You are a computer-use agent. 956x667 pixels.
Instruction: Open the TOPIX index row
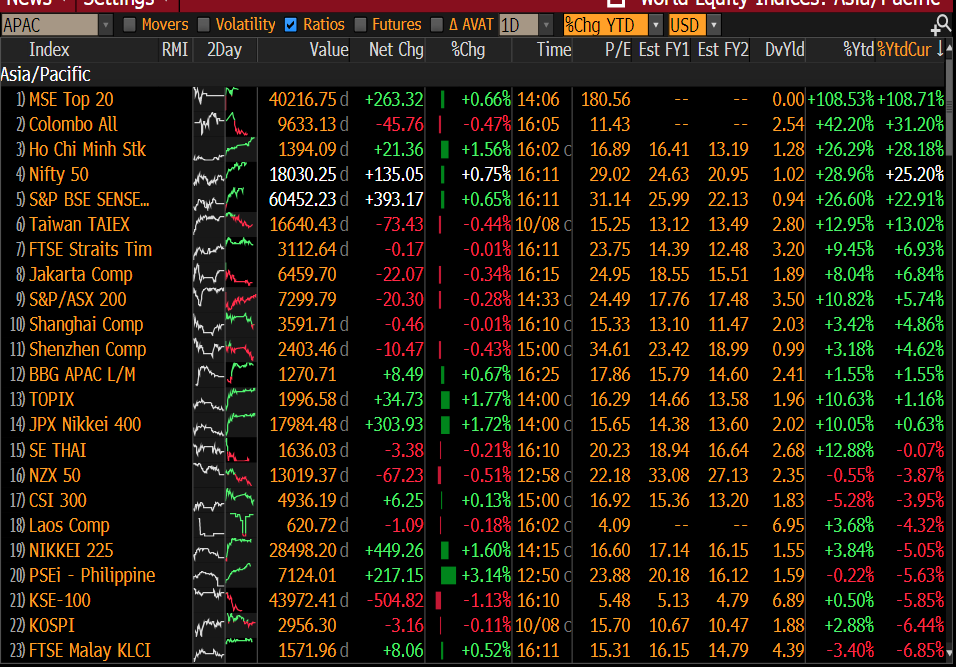pyautogui.click(x=51, y=399)
